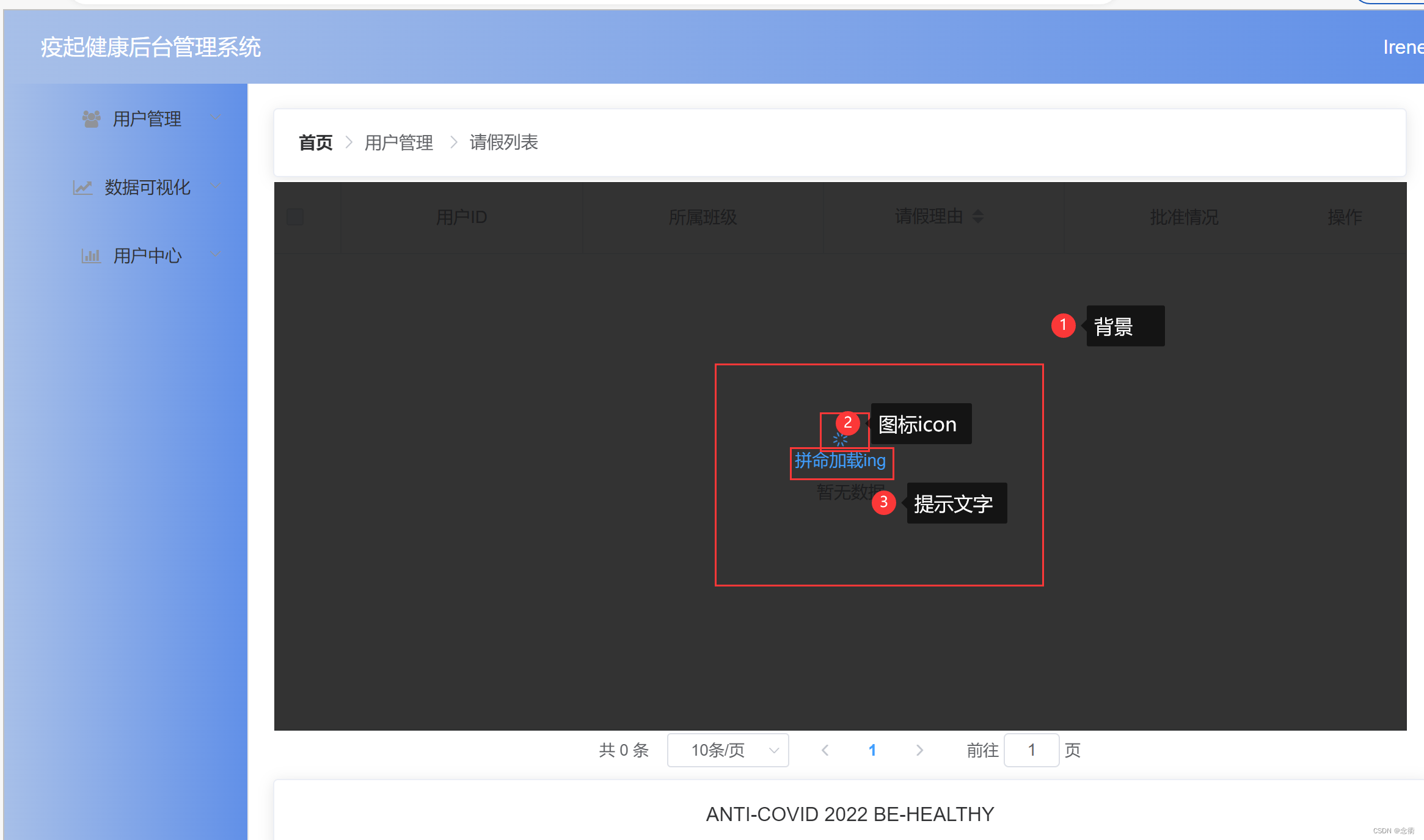
Task: Click the 首页 breadcrumb link
Action: (x=315, y=142)
